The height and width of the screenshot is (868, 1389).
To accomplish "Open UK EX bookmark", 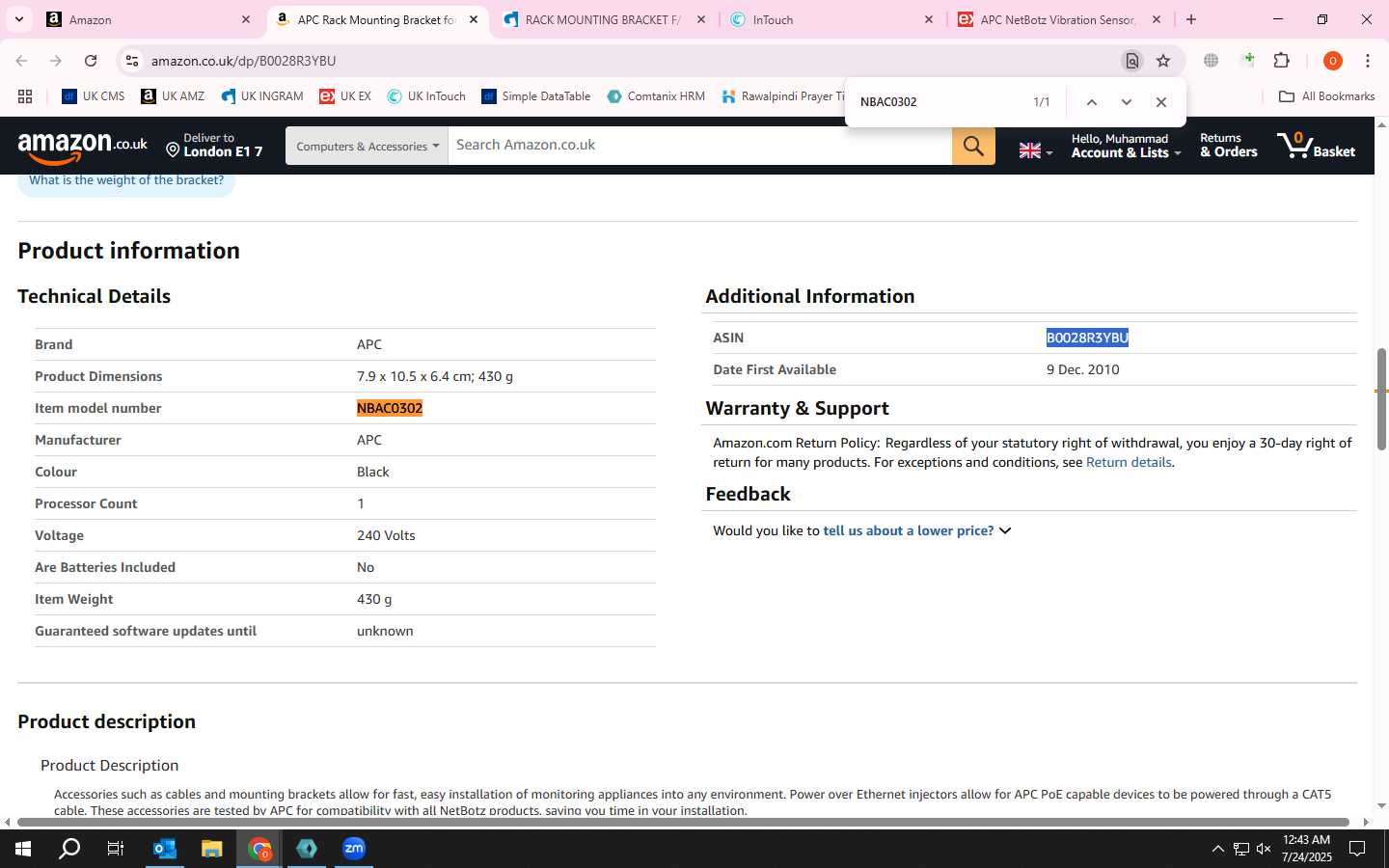I will coord(344,96).
